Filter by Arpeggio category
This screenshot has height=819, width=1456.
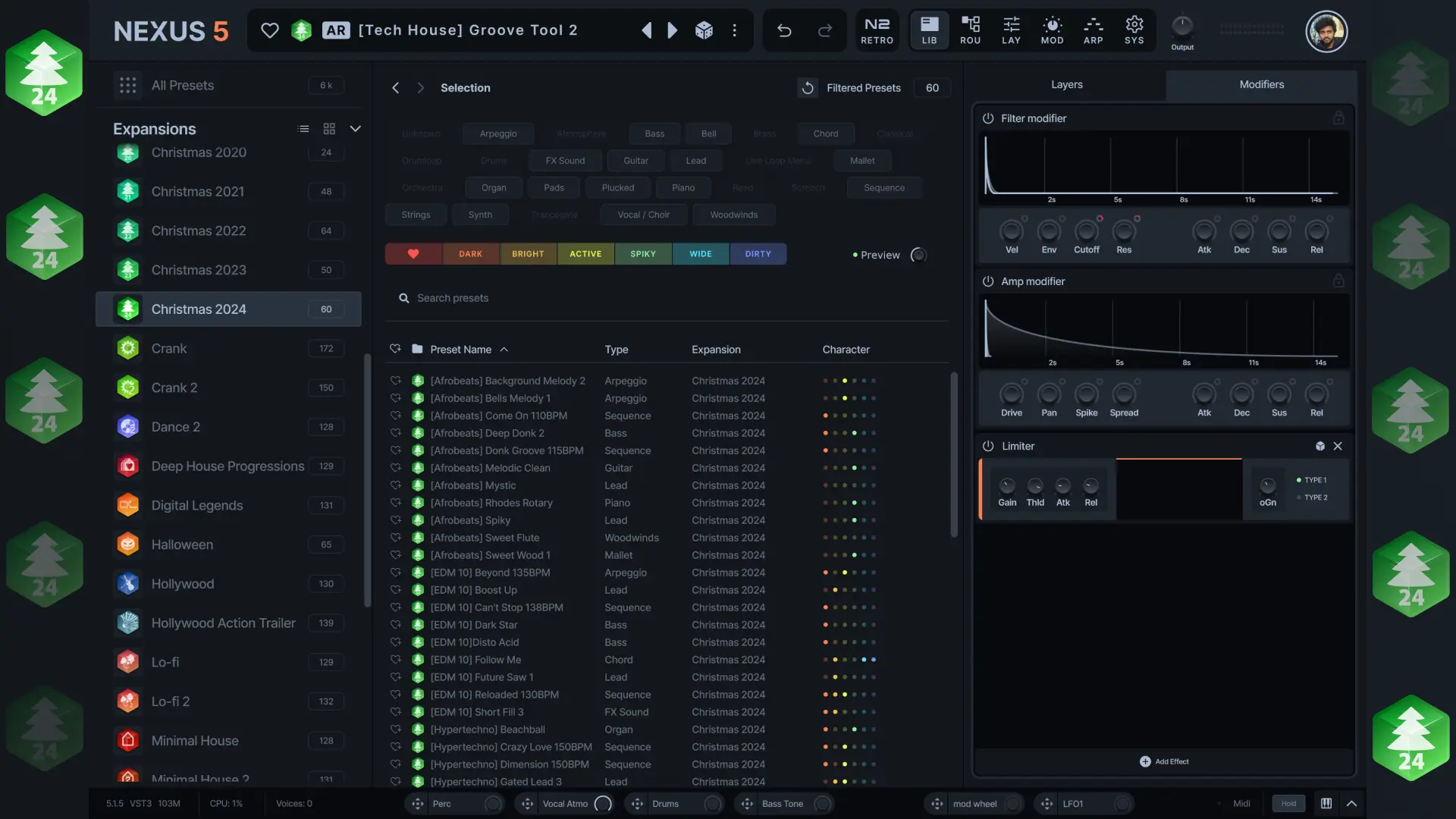coord(498,133)
